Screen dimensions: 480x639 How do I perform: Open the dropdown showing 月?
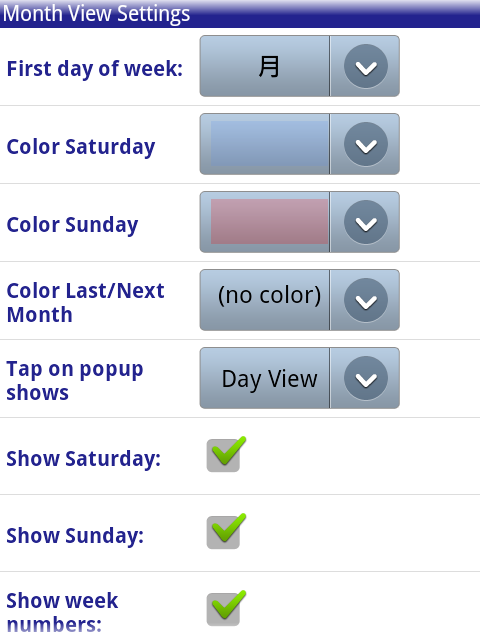[x=299, y=66]
